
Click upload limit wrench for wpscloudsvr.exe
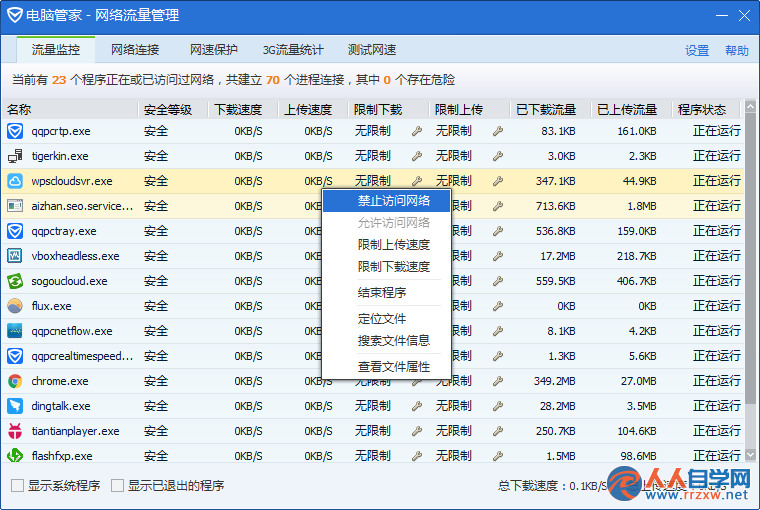coord(498,181)
